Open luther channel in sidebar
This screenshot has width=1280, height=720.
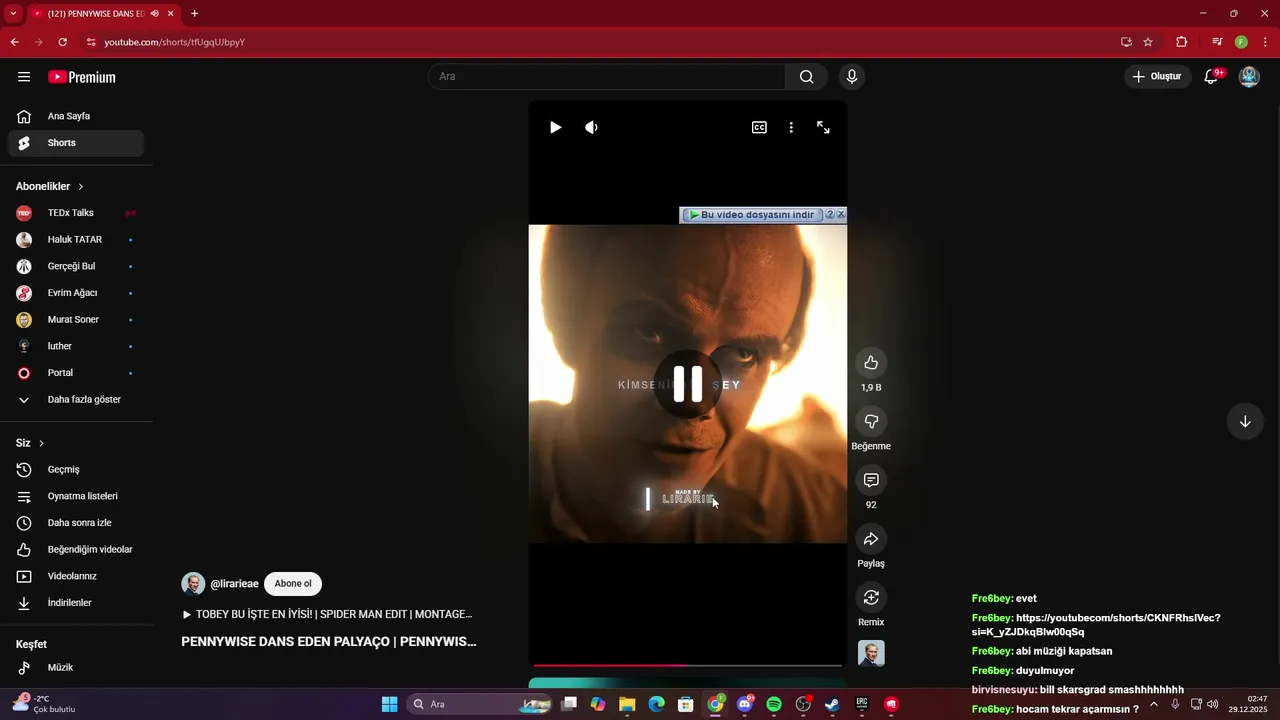point(76,346)
